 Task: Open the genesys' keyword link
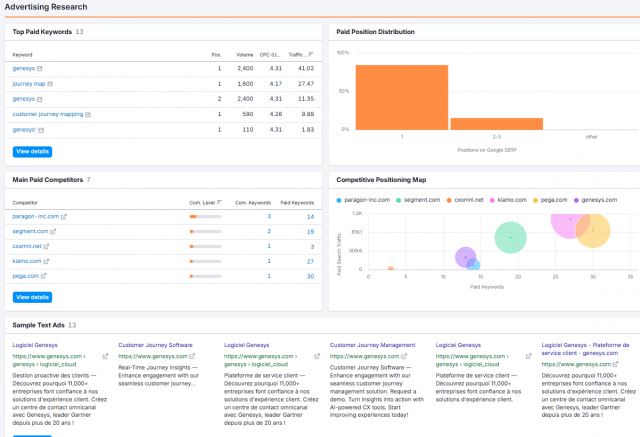click(x=24, y=130)
